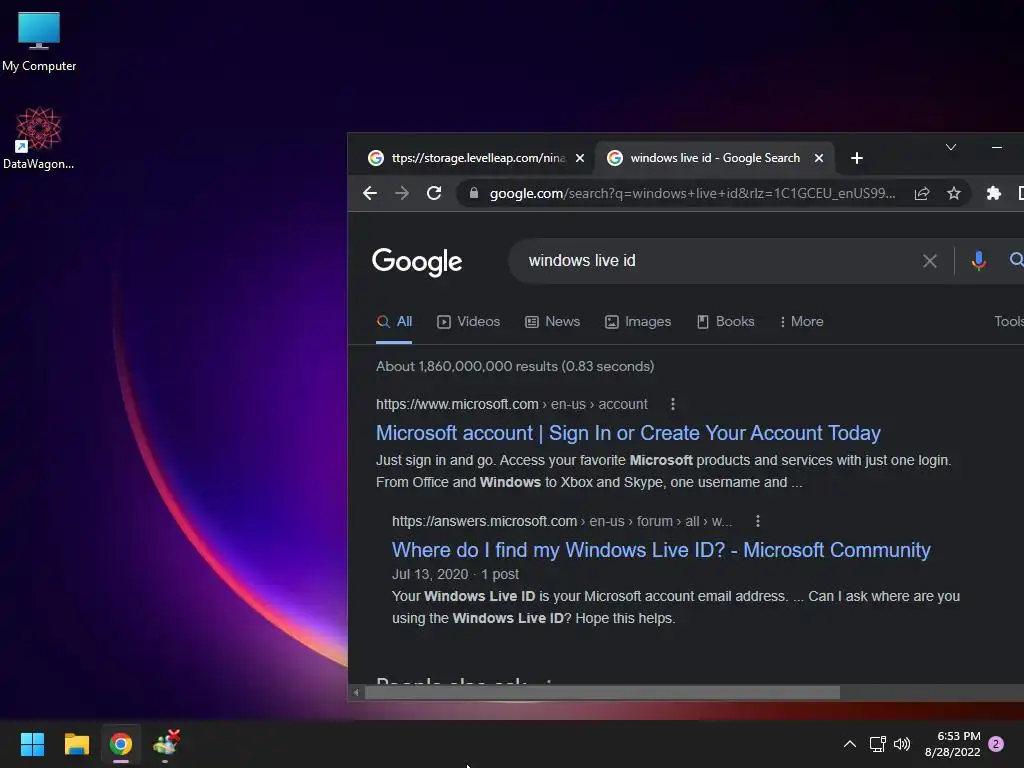Bookmark this page with the star
Viewport: 1024px width, 768px height.
coord(953,193)
